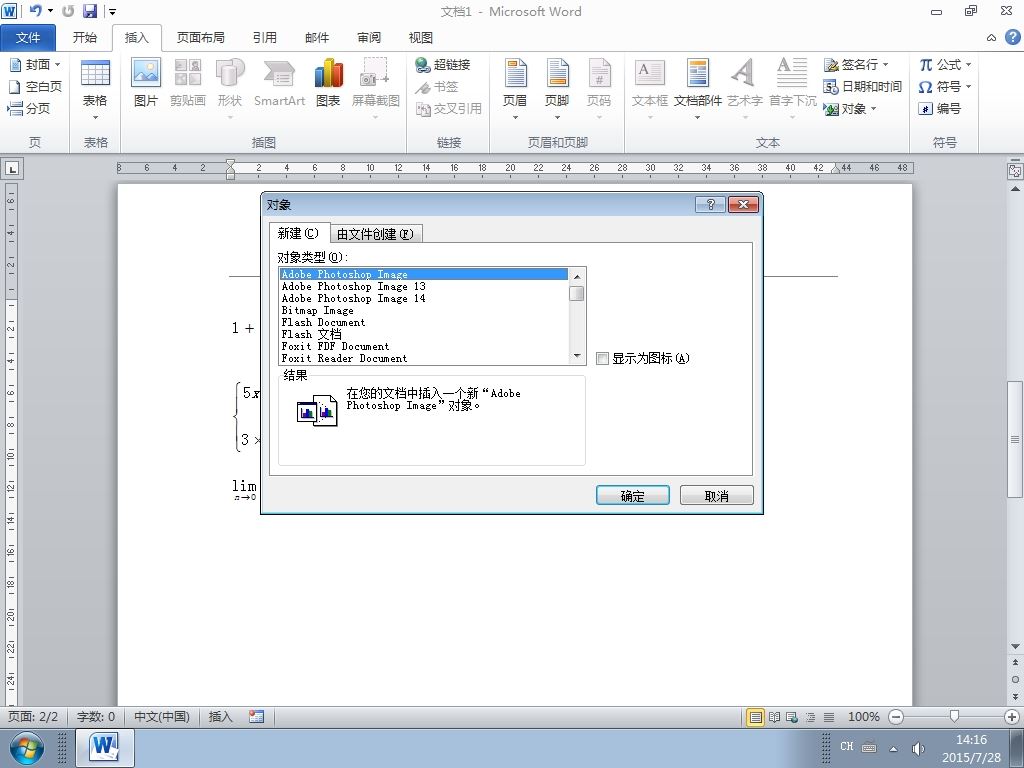
Task: Enable the Display as icon (显示为图标) checkbox
Action: (x=602, y=358)
